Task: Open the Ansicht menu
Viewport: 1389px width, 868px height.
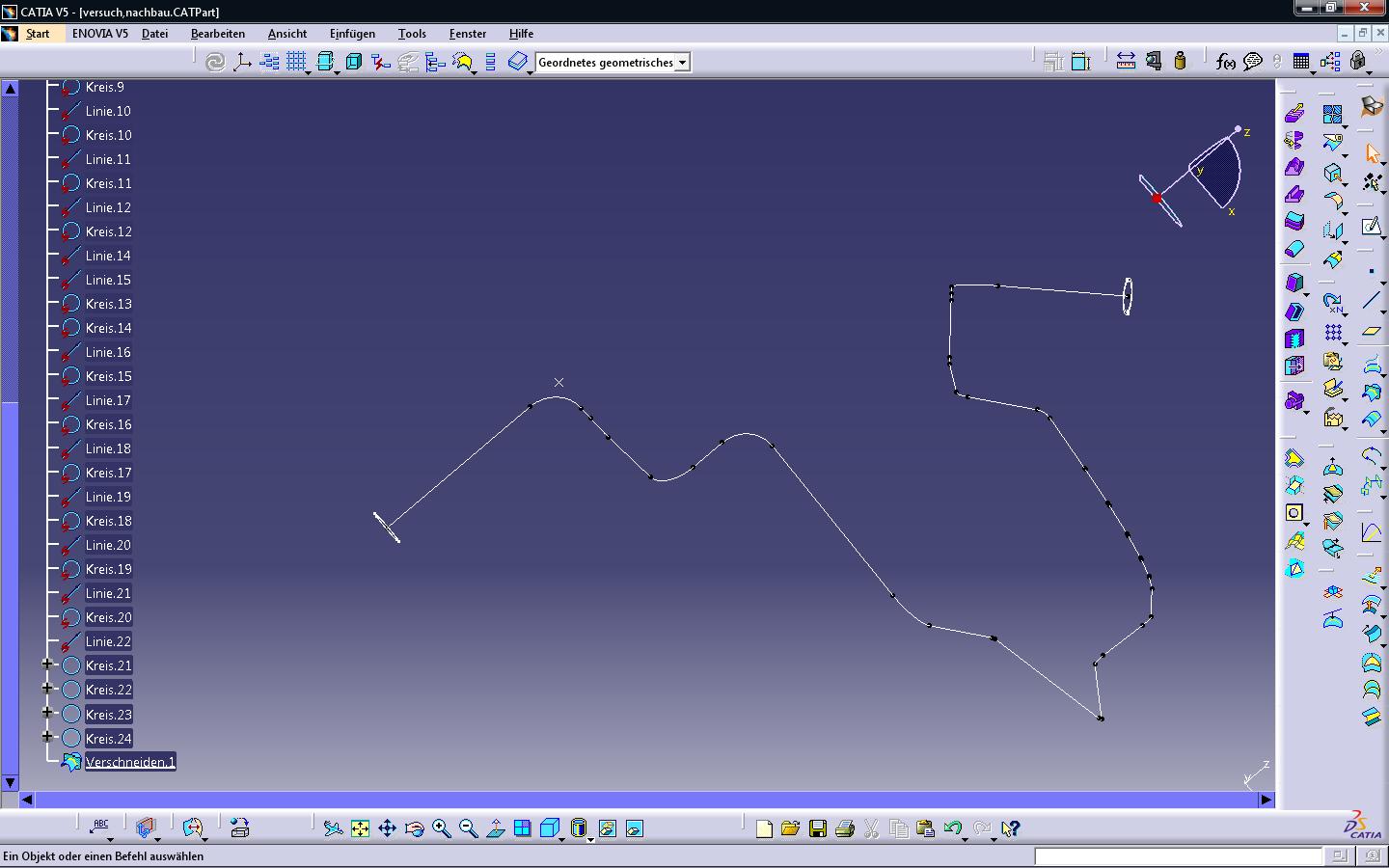Action: click(287, 34)
